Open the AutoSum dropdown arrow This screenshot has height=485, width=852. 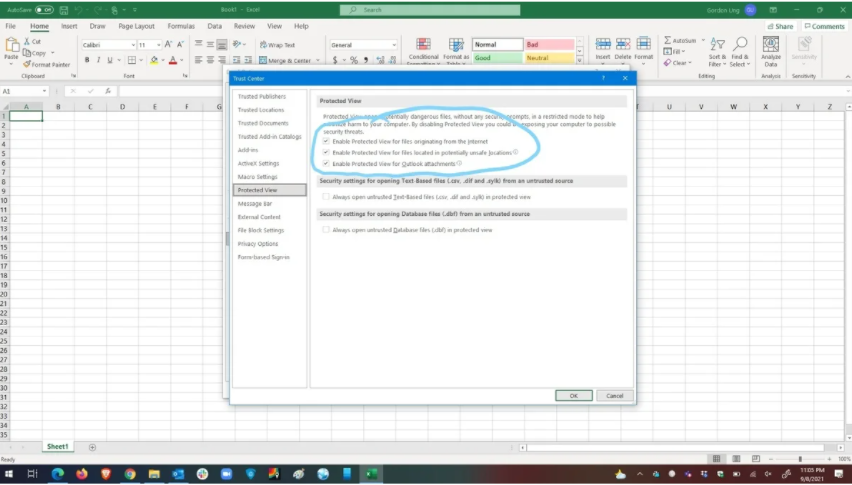(701, 41)
